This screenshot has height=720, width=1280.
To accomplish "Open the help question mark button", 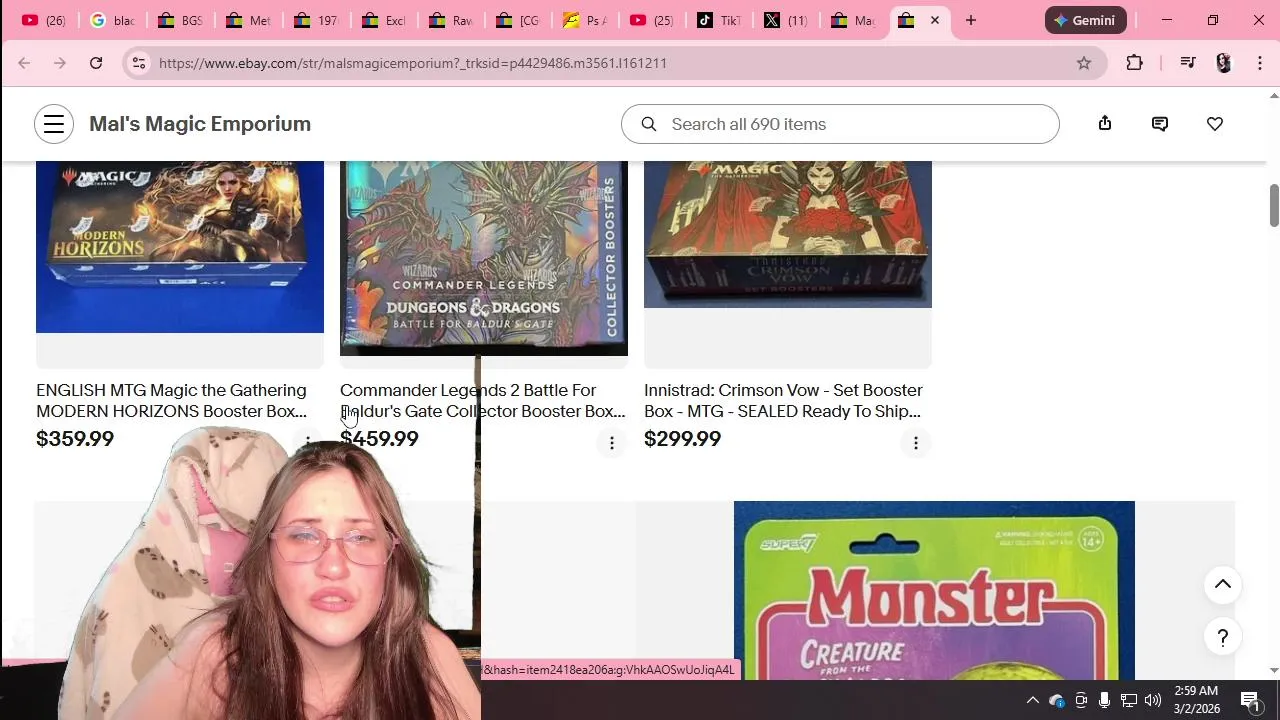I will 1223,637.
